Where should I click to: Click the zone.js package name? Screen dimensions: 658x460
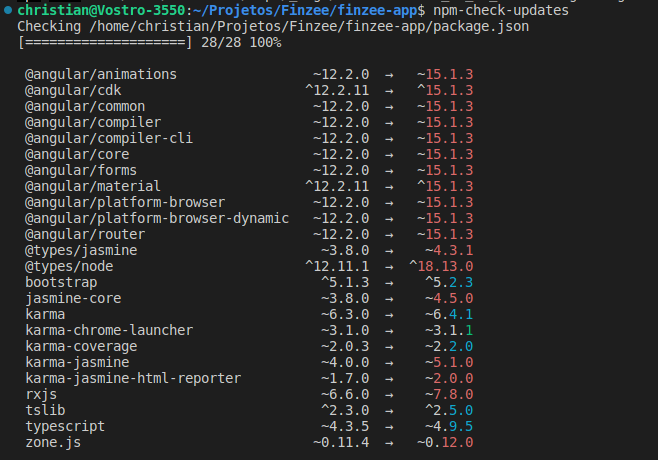(53, 442)
